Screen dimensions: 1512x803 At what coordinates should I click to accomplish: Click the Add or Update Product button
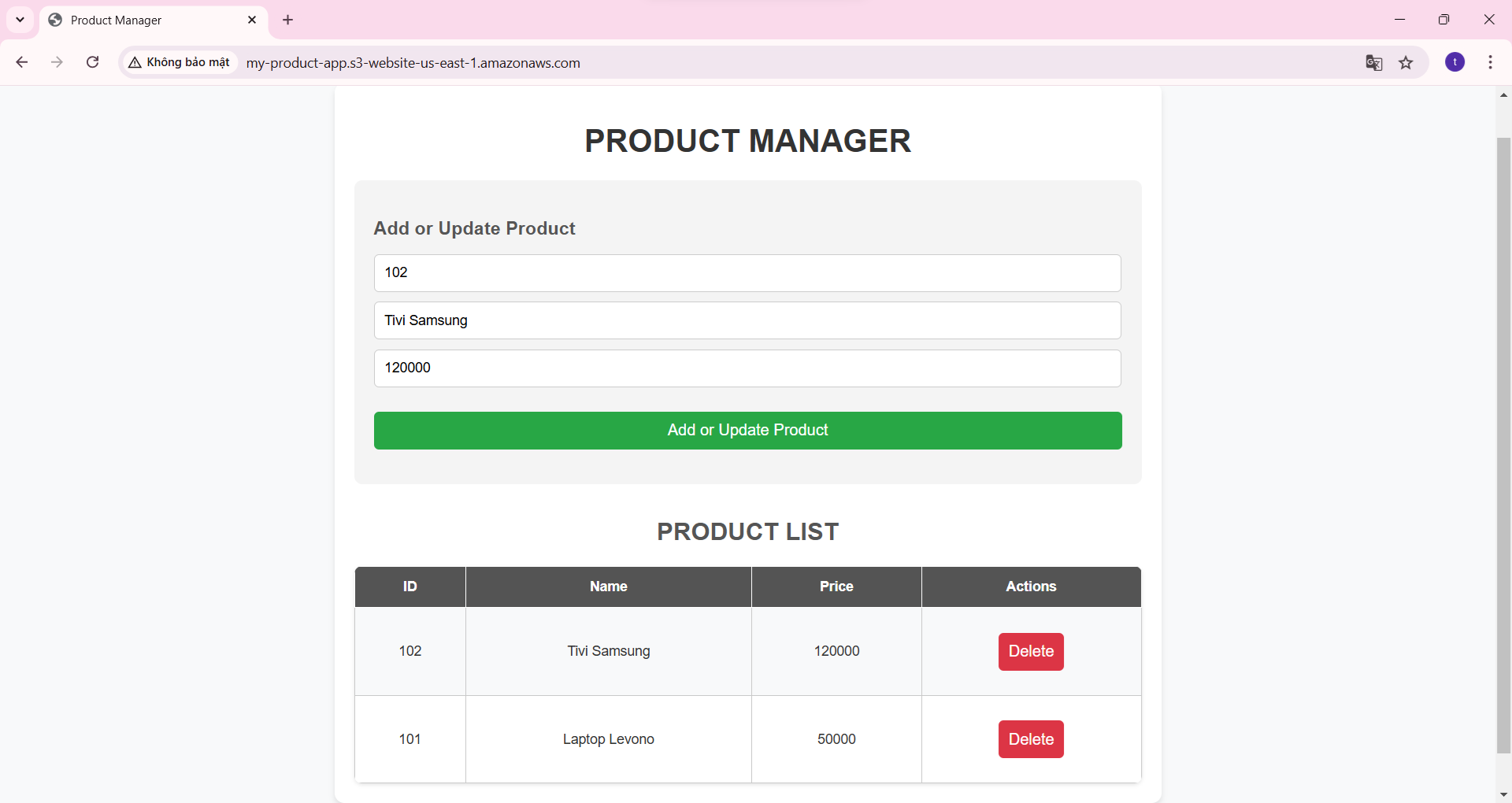point(748,431)
